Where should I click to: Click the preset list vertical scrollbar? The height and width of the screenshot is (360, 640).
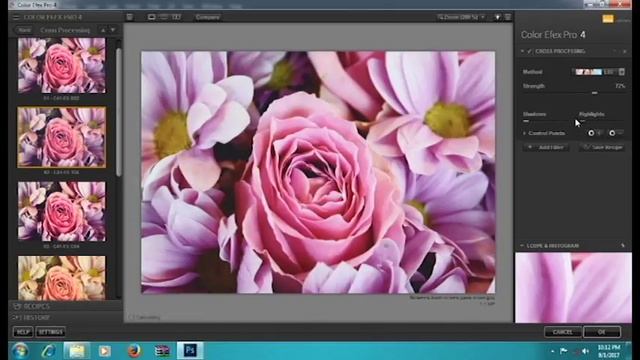(x=119, y=112)
